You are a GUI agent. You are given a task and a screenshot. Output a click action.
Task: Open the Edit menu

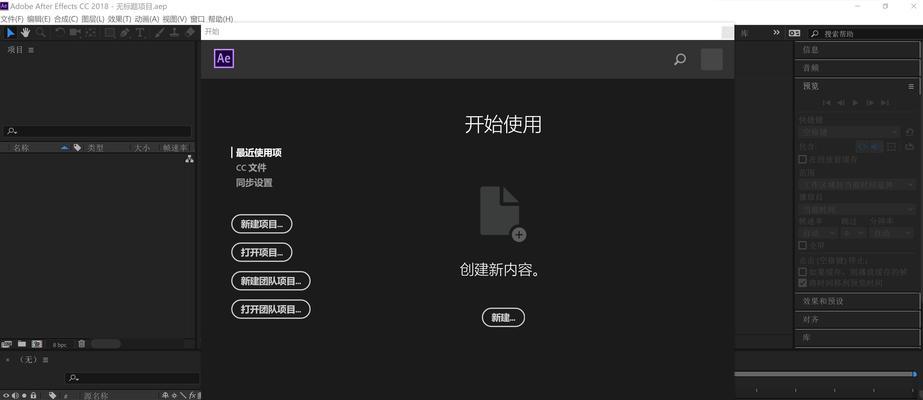[39, 19]
